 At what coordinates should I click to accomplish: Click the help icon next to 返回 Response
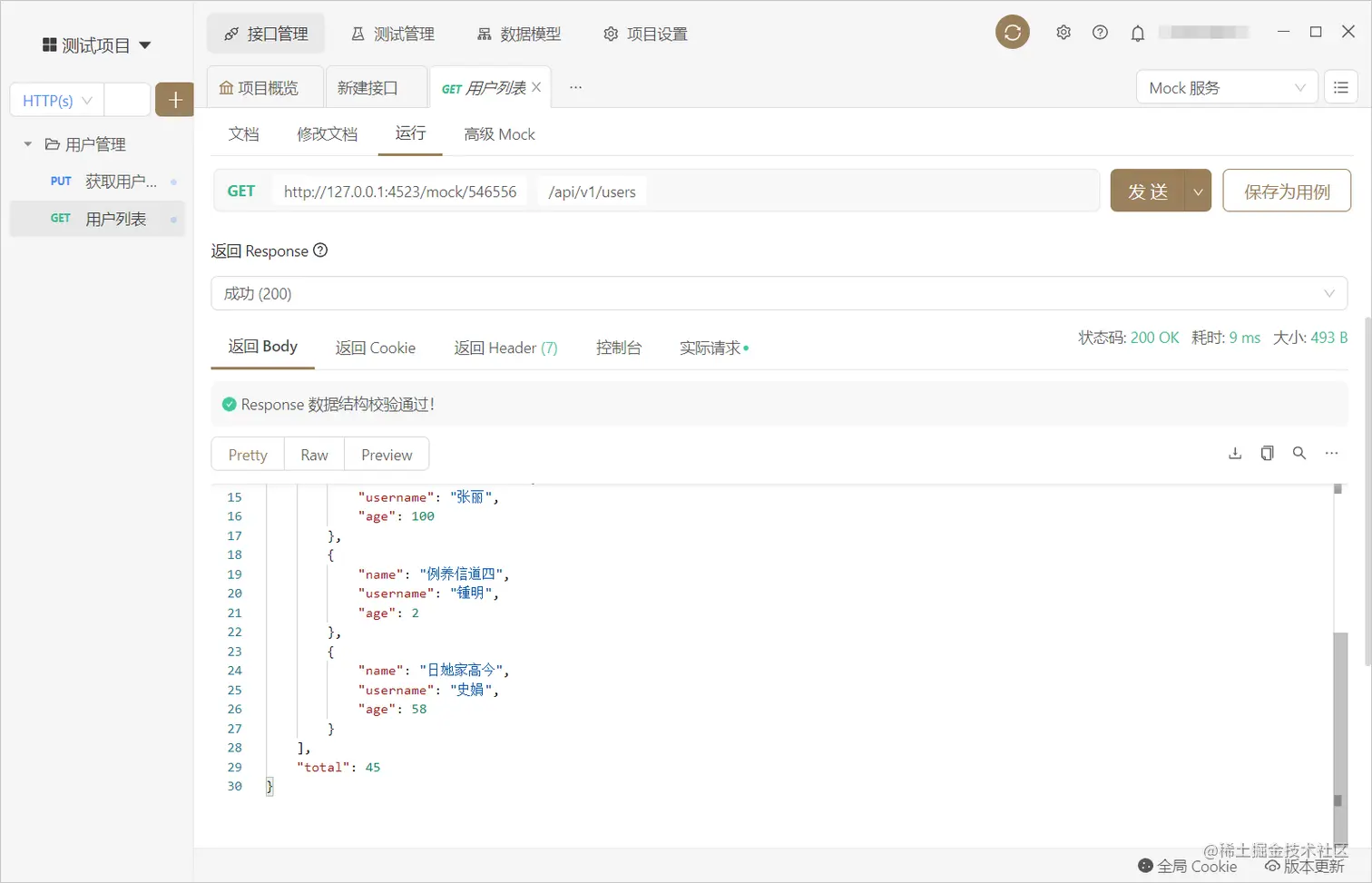click(x=320, y=250)
